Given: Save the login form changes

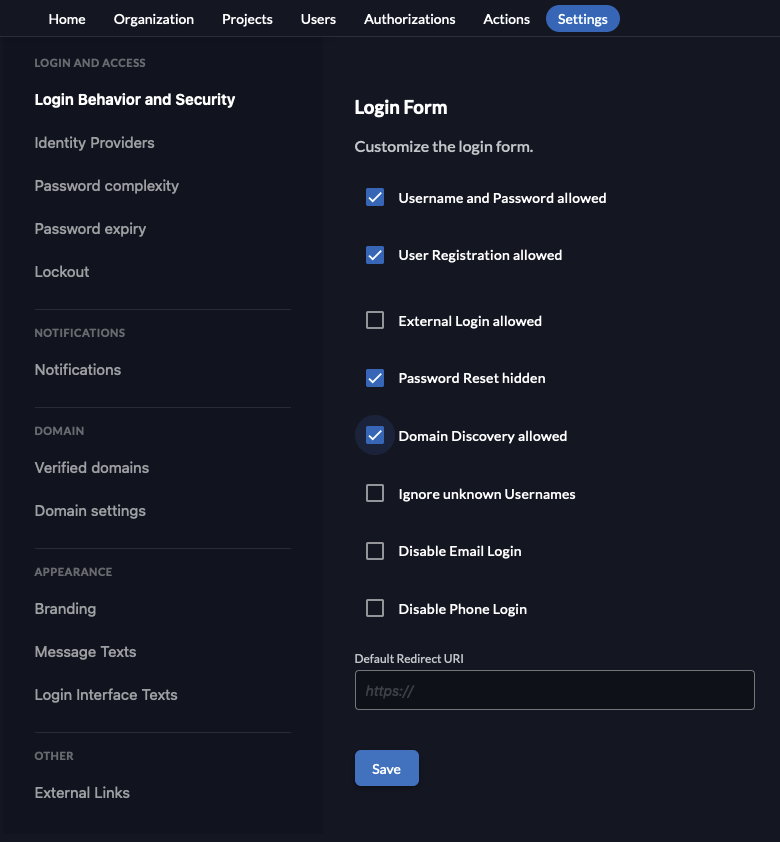Looking at the screenshot, I should pos(386,768).
